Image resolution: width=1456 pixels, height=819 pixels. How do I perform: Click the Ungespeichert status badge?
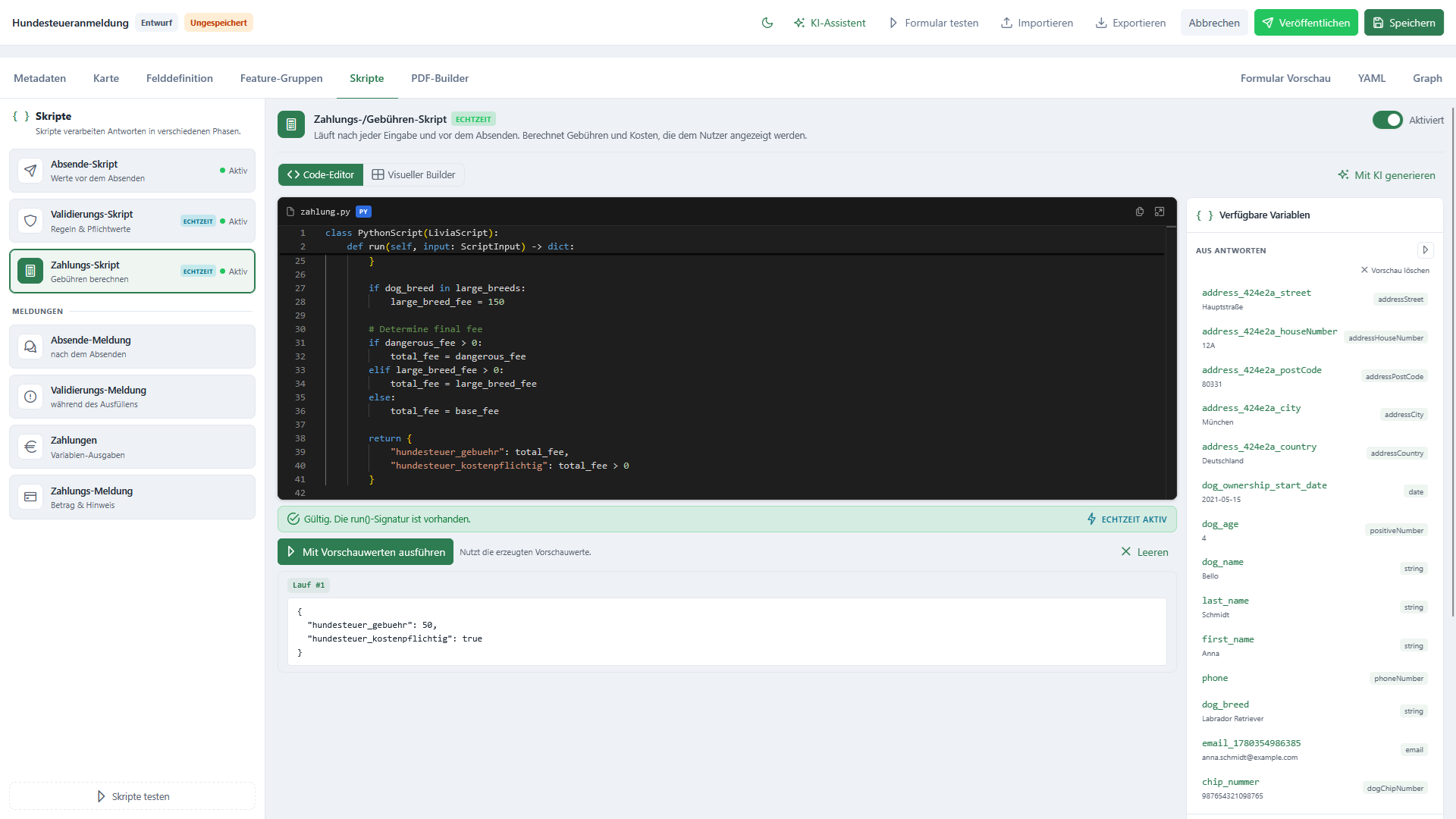click(x=218, y=23)
